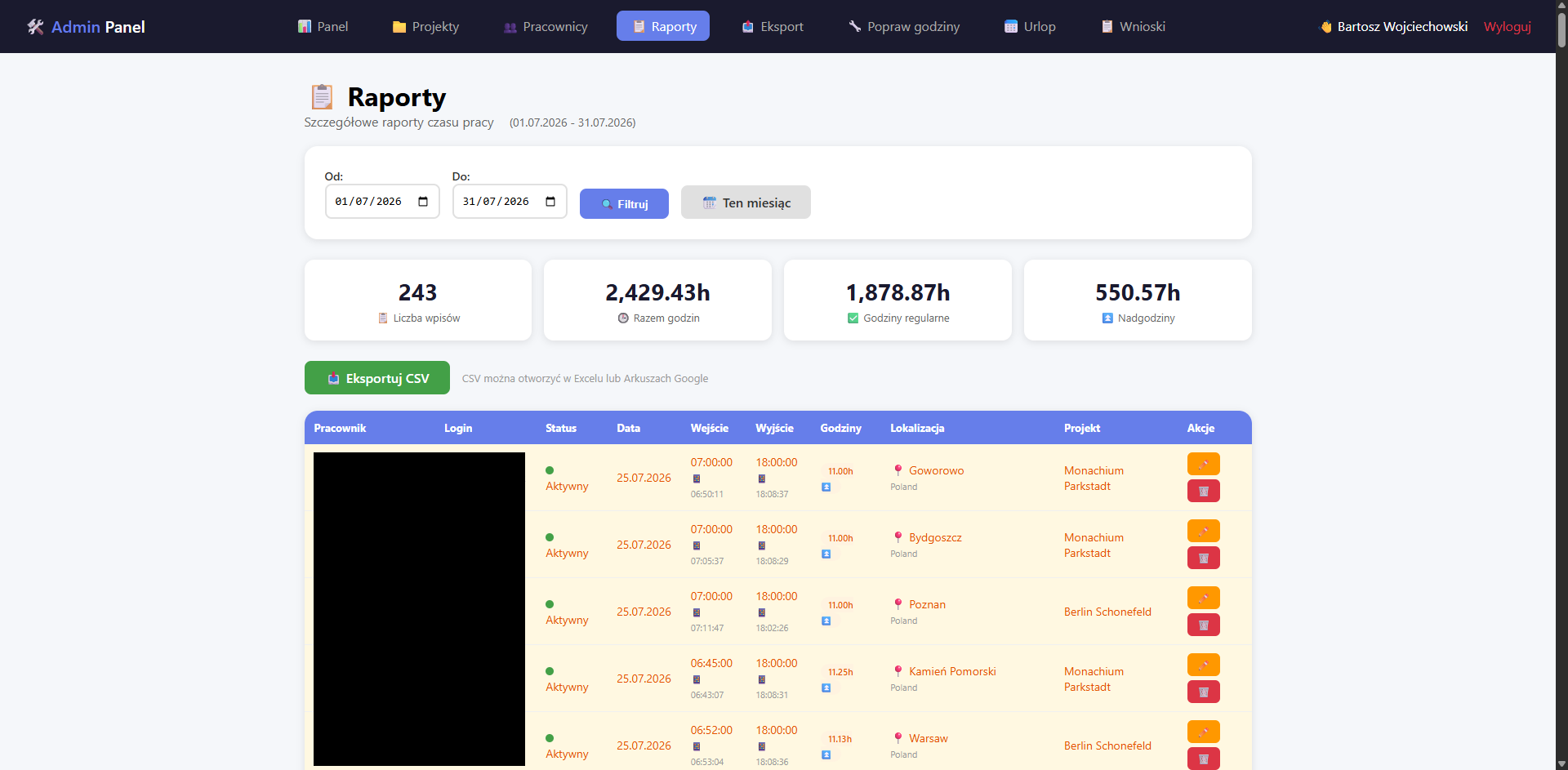The height and width of the screenshot is (770, 1568).
Task: Open Popraw godziny section
Action: click(903, 26)
